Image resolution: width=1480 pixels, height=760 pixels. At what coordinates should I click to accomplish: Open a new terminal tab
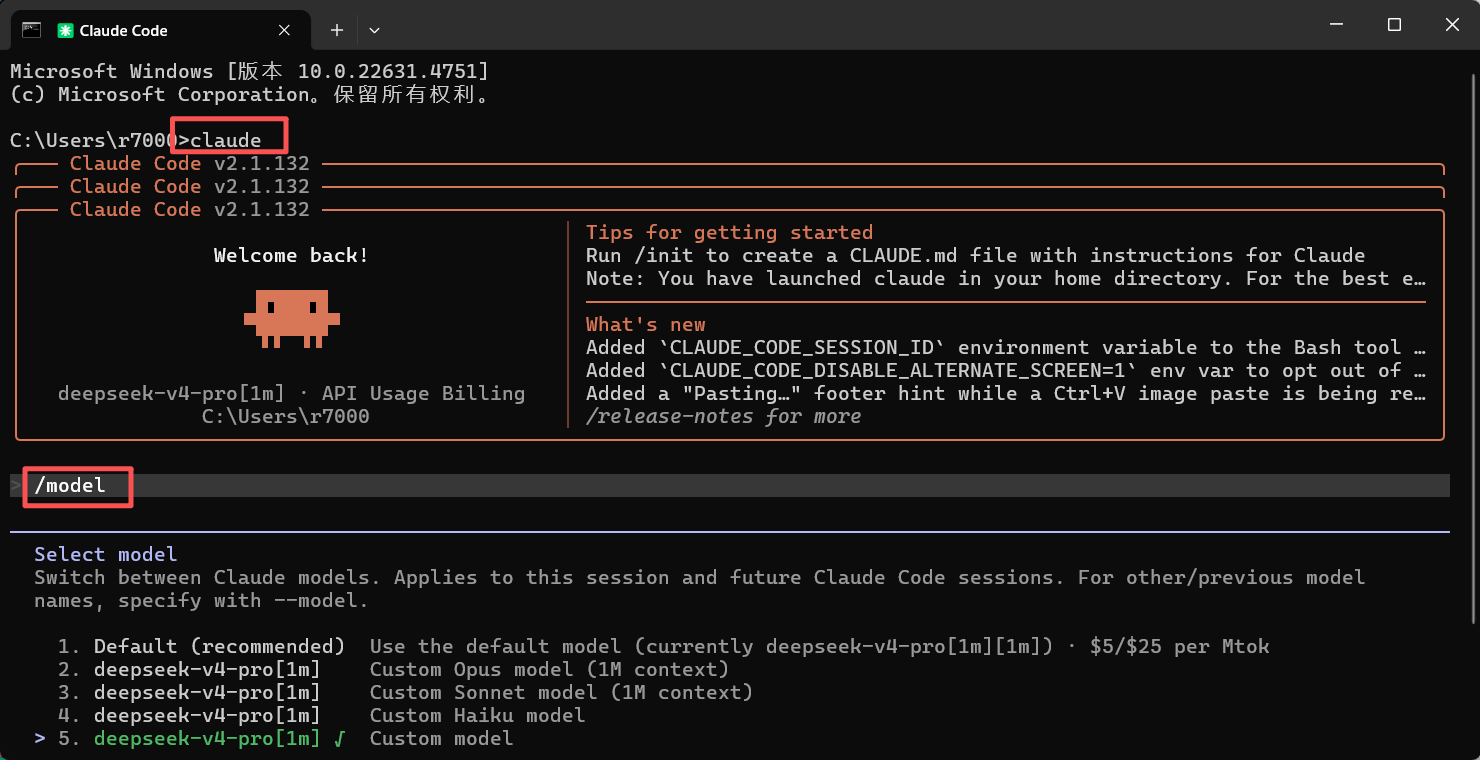(x=337, y=31)
